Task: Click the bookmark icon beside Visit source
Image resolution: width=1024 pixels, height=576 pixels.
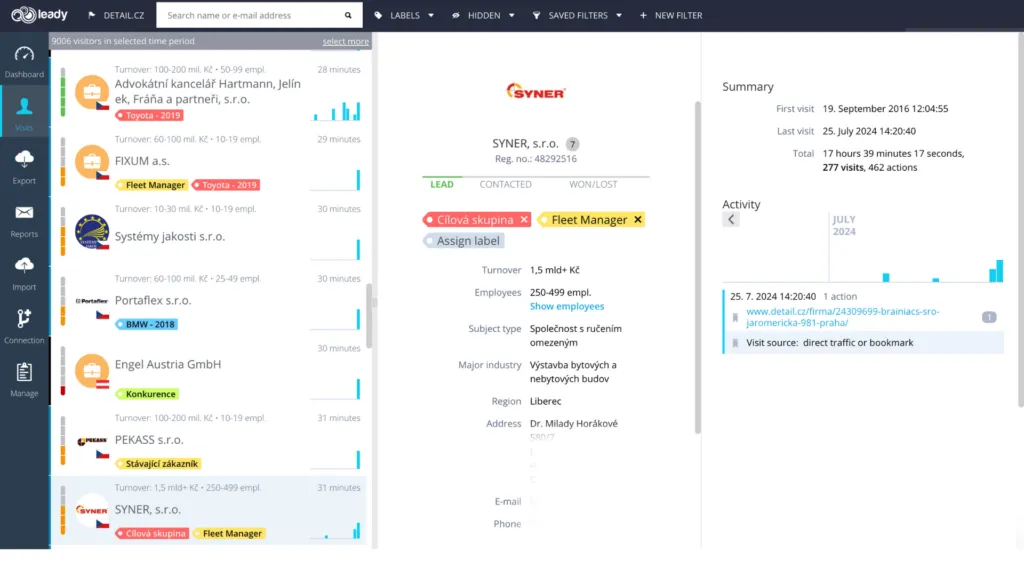Action: point(735,343)
